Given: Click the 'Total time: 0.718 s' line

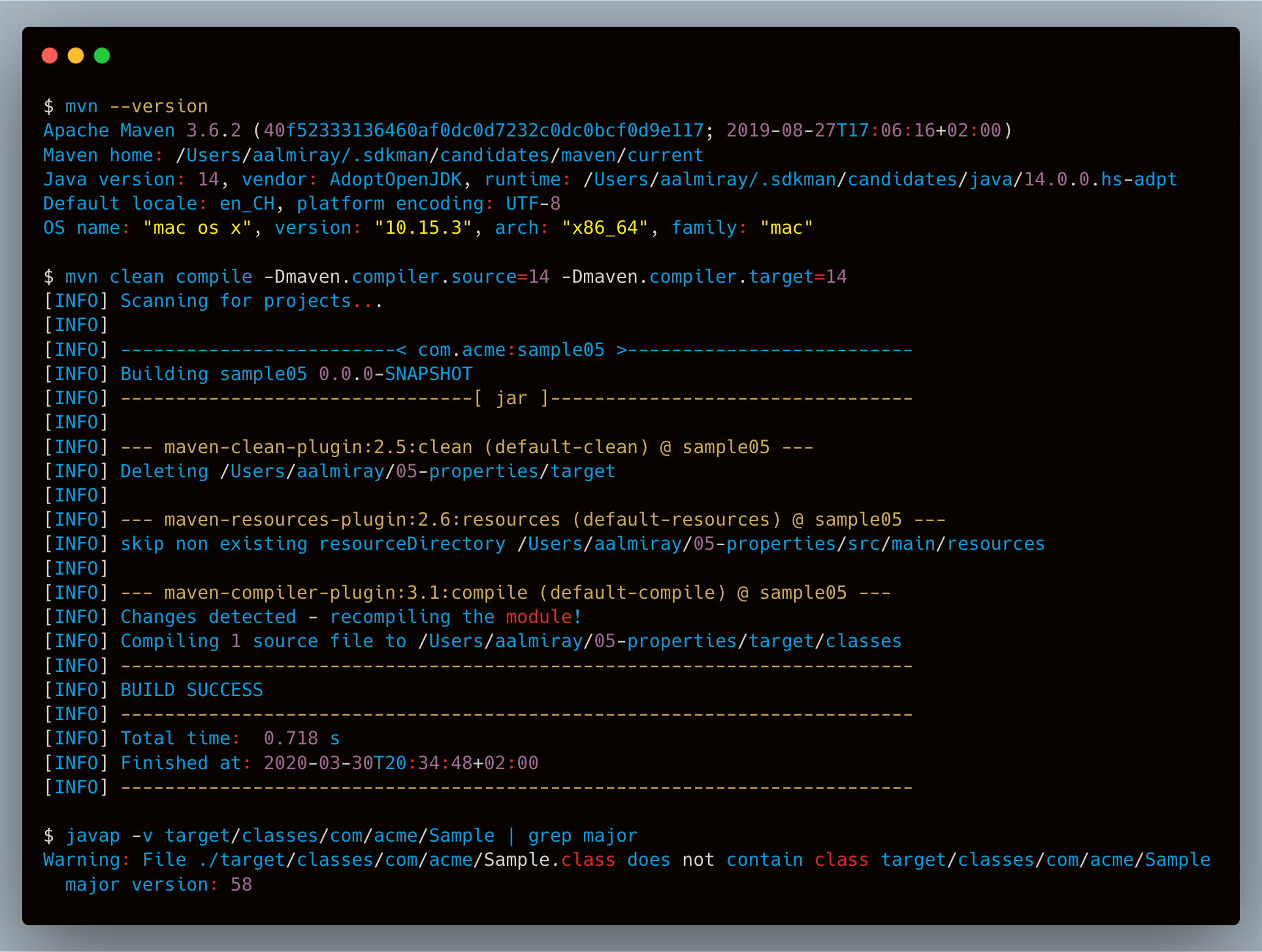Looking at the screenshot, I should point(230,738).
